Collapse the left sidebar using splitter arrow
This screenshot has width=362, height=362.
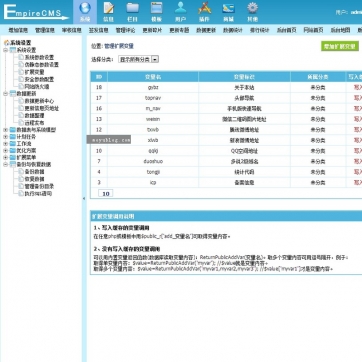[x=84, y=198]
